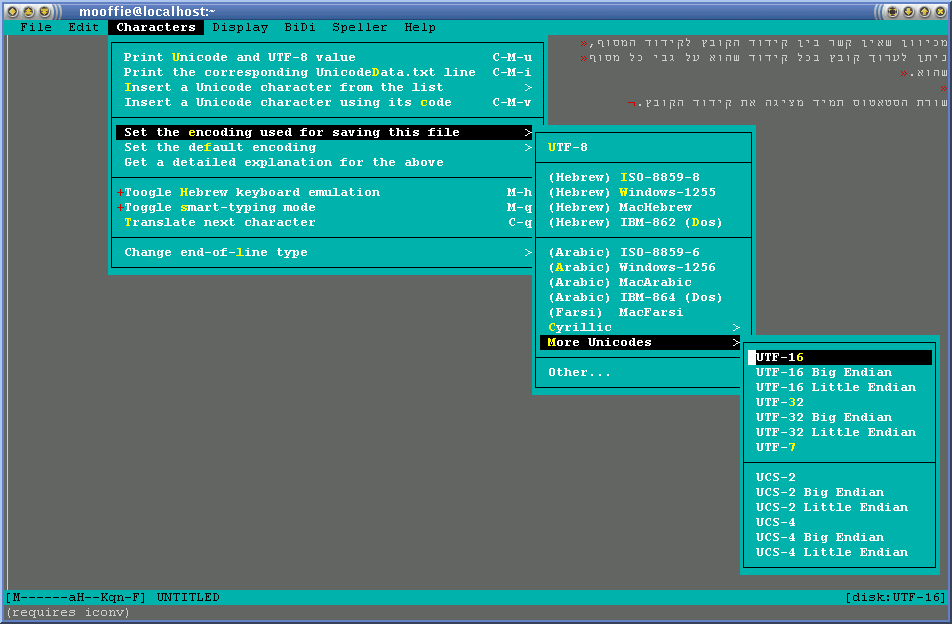Open the File menu

pyautogui.click(x=36, y=27)
